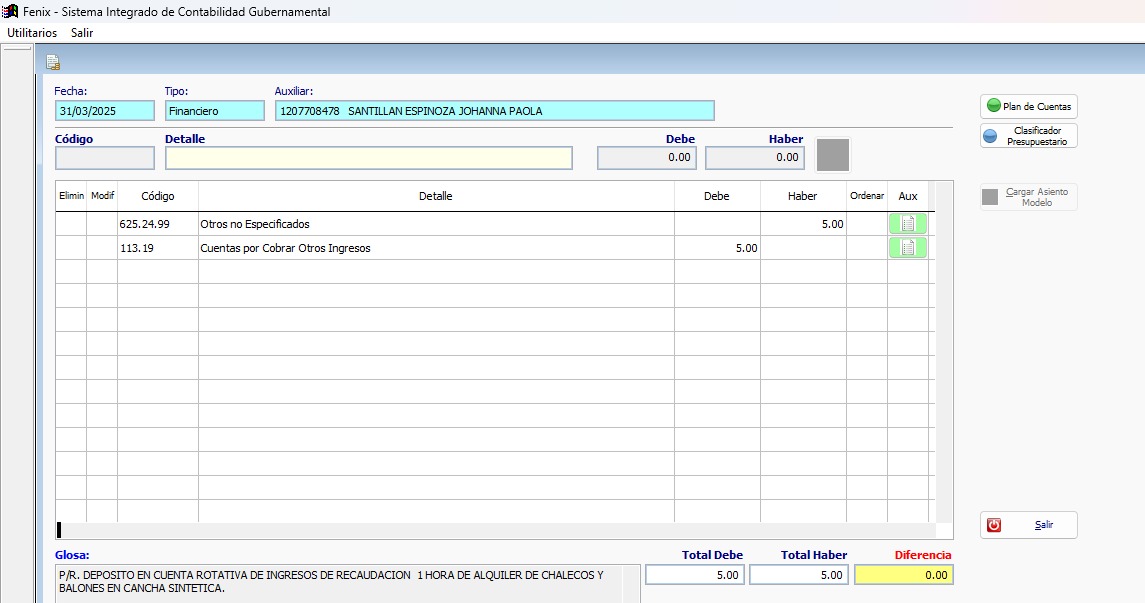Click the Fenix app icon in title bar
The image size is (1145, 603).
point(11,12)
